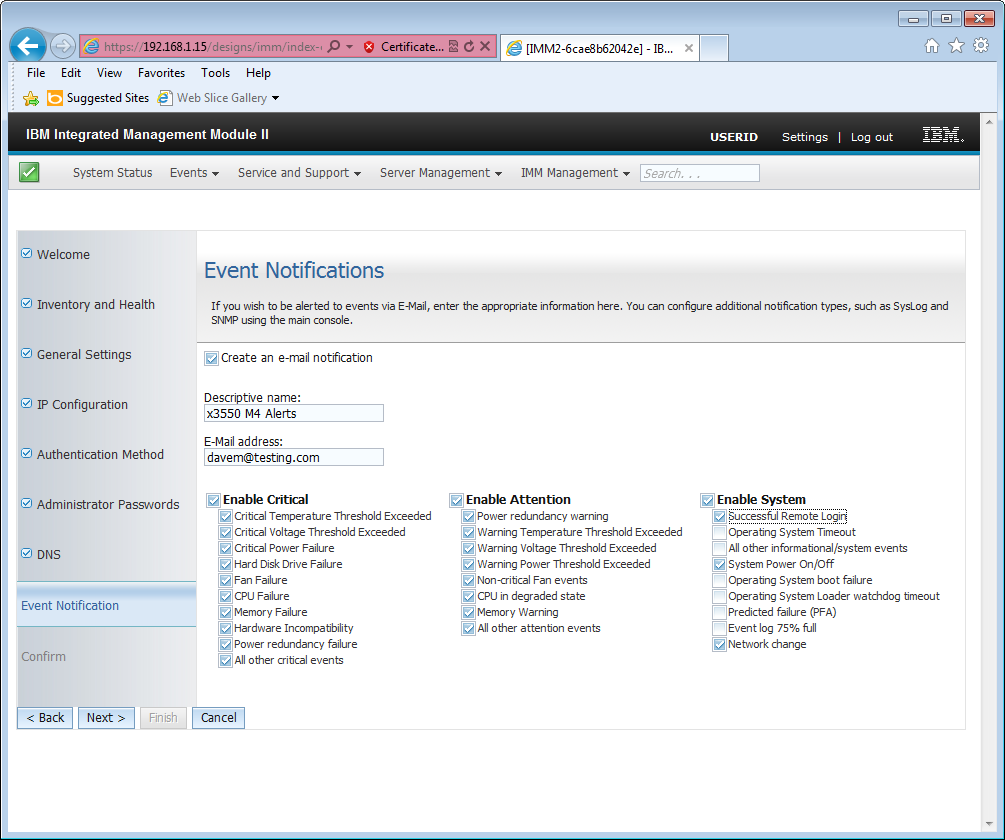This screenshot has width=1005, height=840.
Task: Go to Confirm wizard step
Action: pos(44,656)
